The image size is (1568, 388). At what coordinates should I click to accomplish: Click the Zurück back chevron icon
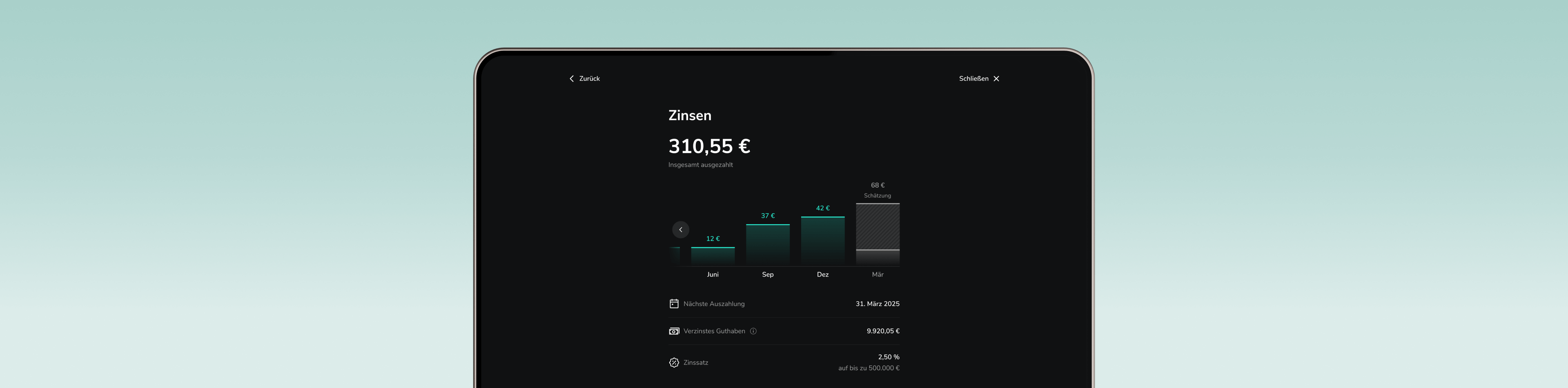(x=571, y=78)
